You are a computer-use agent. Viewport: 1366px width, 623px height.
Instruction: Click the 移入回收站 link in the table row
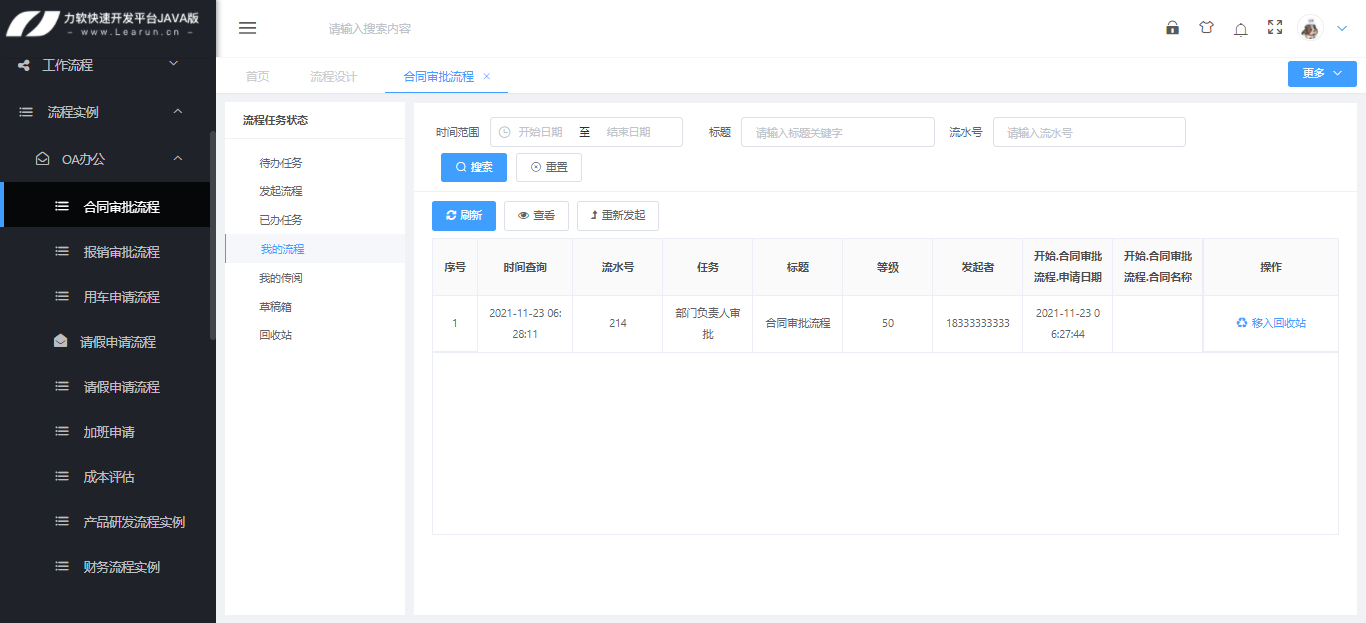(x=1271, y=323)
